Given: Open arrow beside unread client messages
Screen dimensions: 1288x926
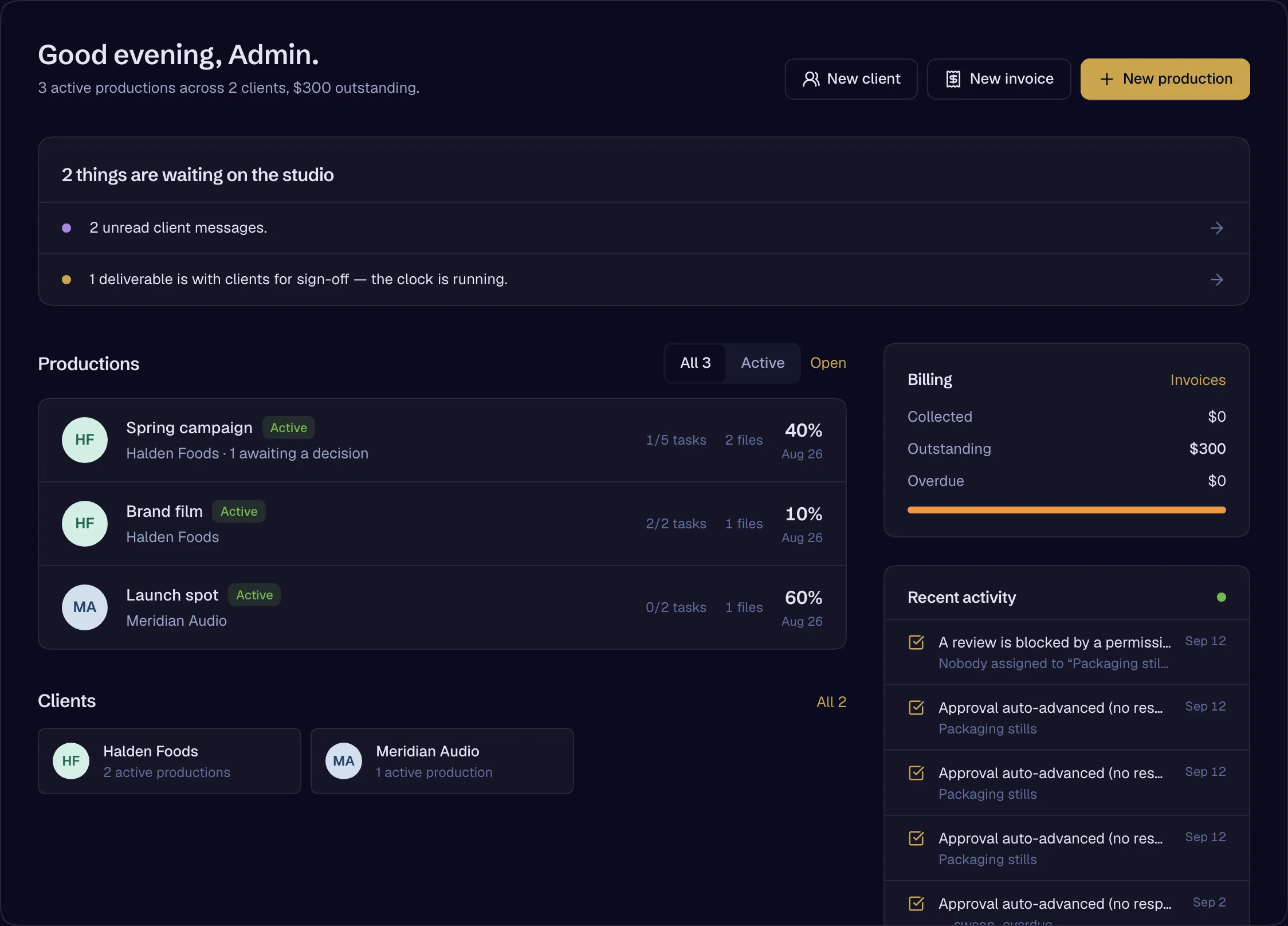Looking at the screenshot, I should click(x=1217, y=228).
